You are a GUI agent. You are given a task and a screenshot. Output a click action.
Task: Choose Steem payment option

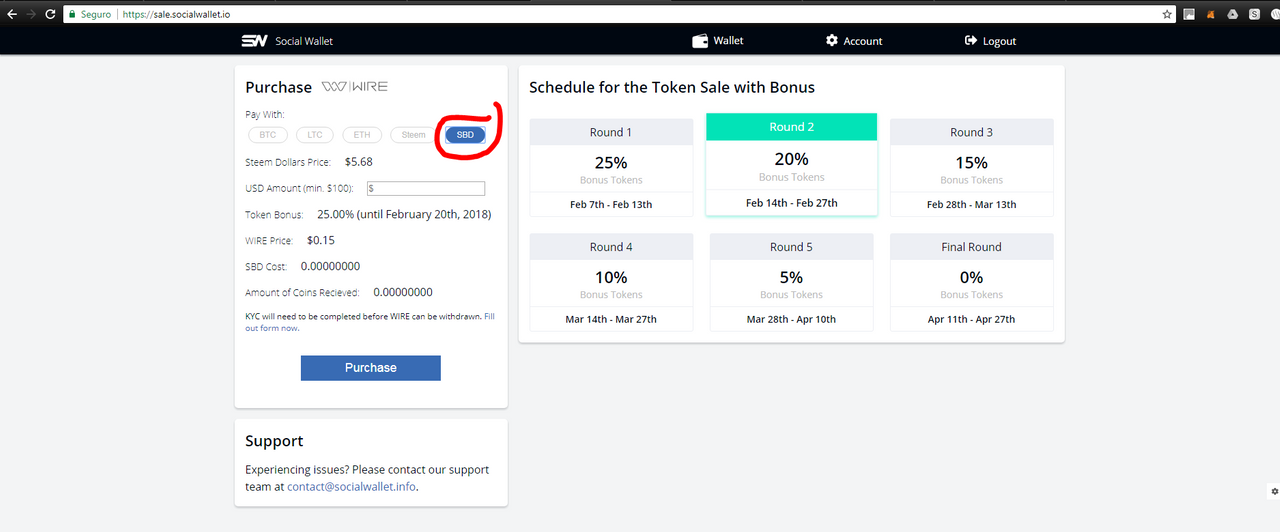(x=413, y=135)
